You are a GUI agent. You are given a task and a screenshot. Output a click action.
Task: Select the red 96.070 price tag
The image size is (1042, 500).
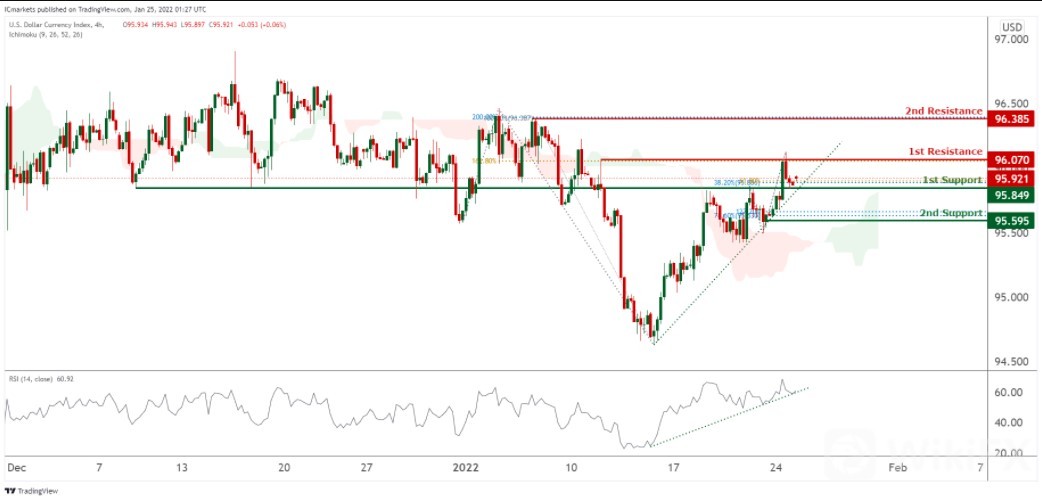point(1010,160)
